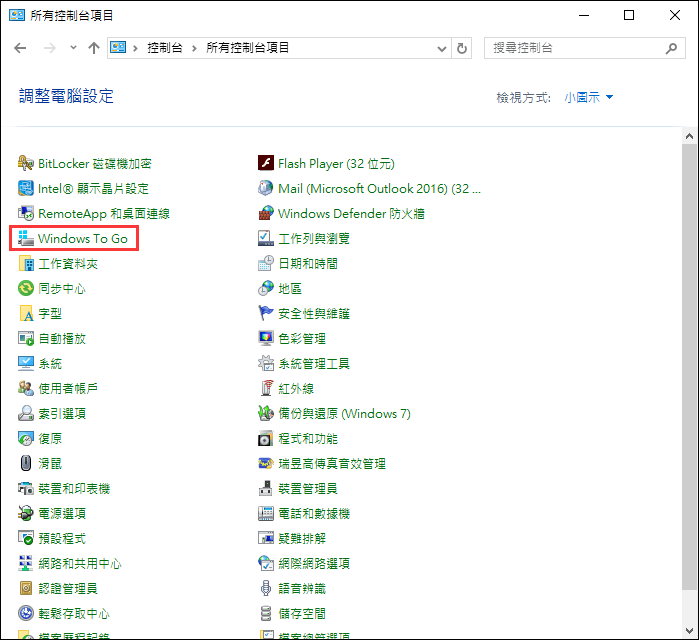
Task: Open 語音辨識 link
Action: click(302, 588)
